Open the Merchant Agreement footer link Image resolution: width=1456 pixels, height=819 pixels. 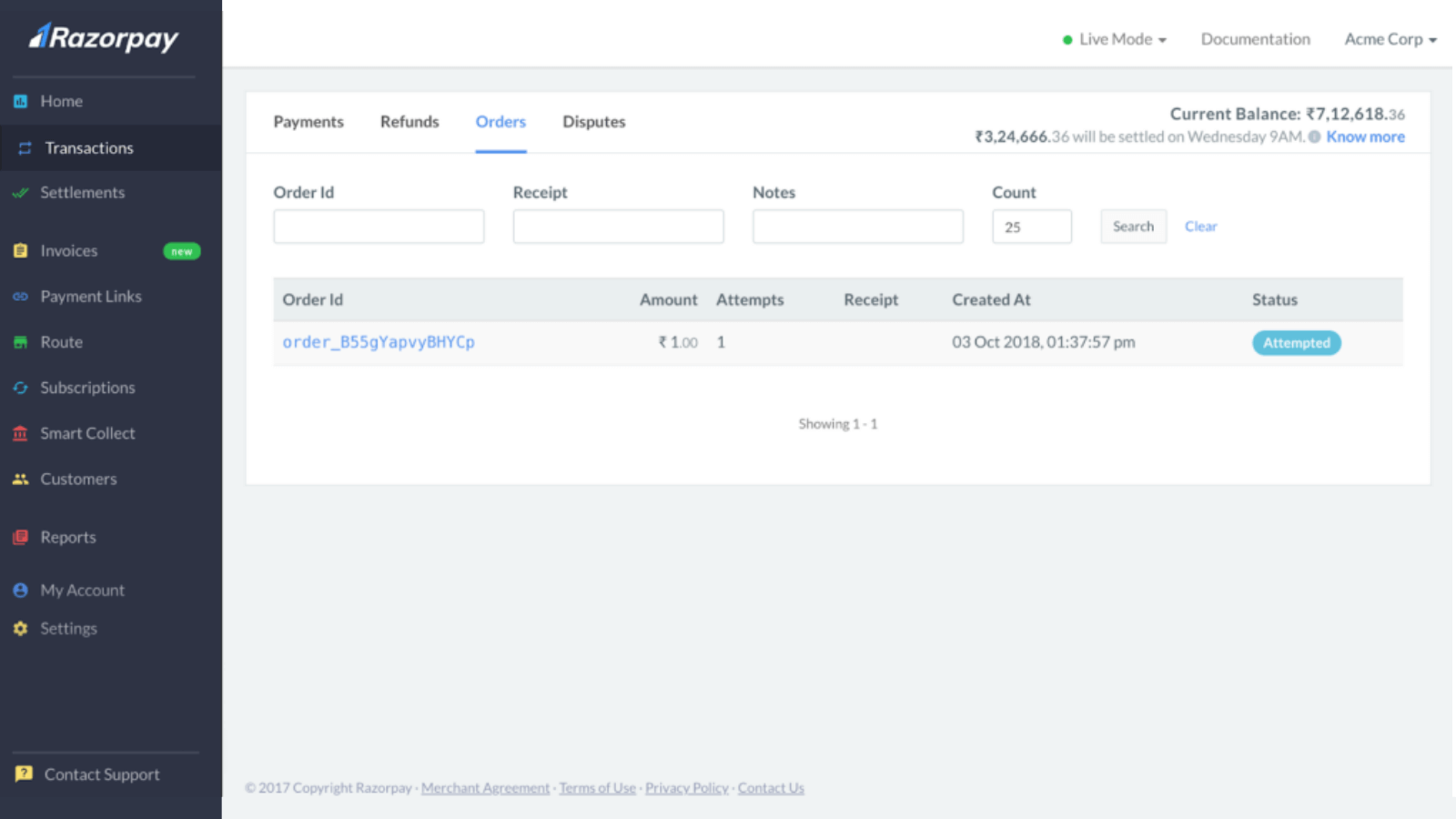pos(485,788)
